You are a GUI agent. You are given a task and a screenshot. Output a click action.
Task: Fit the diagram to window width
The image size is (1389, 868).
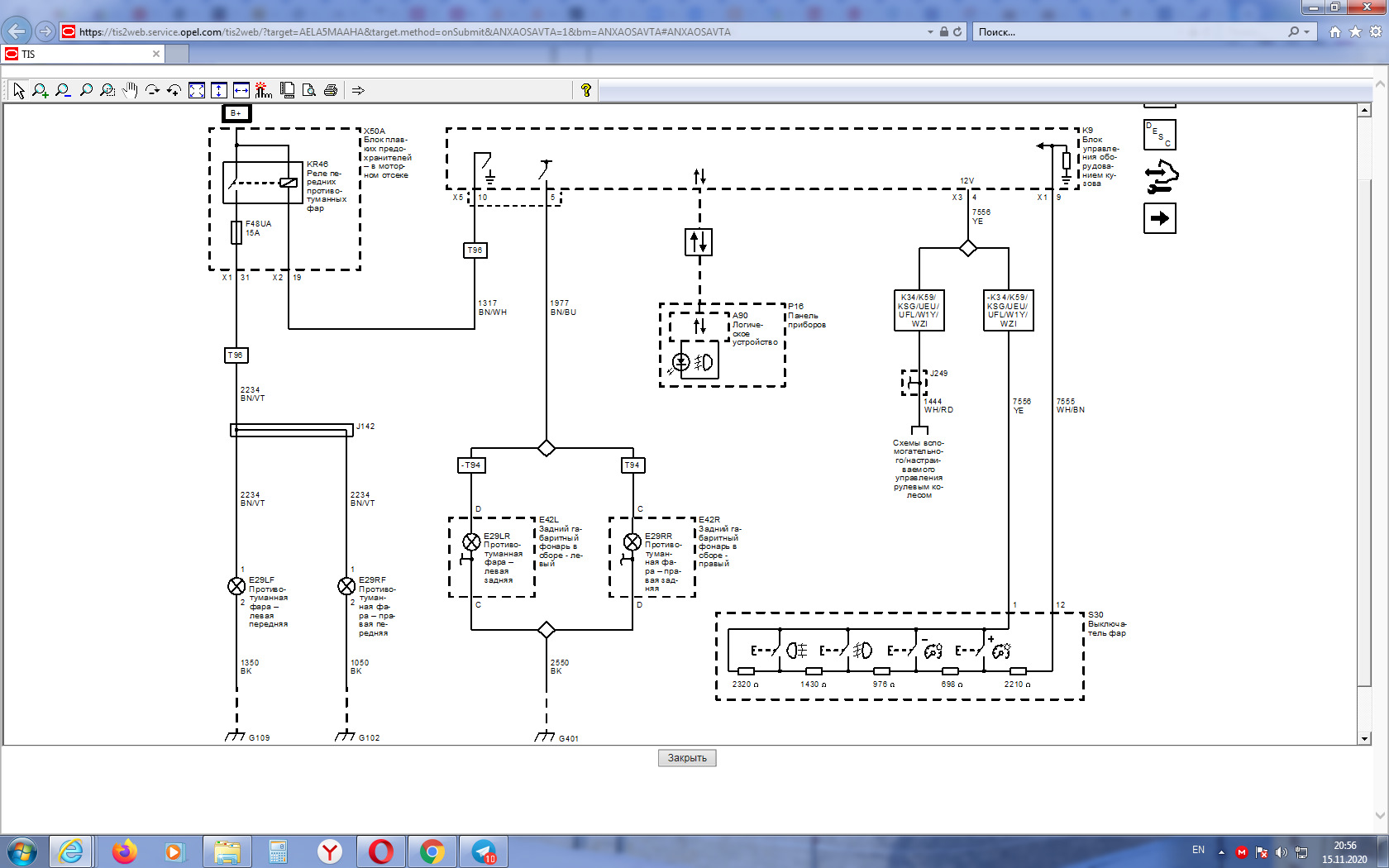coord(241,90)
